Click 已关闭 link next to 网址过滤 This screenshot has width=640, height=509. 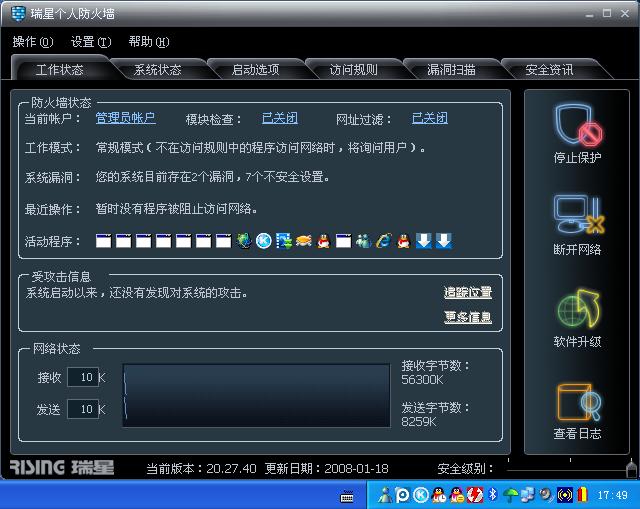[430, 118]
